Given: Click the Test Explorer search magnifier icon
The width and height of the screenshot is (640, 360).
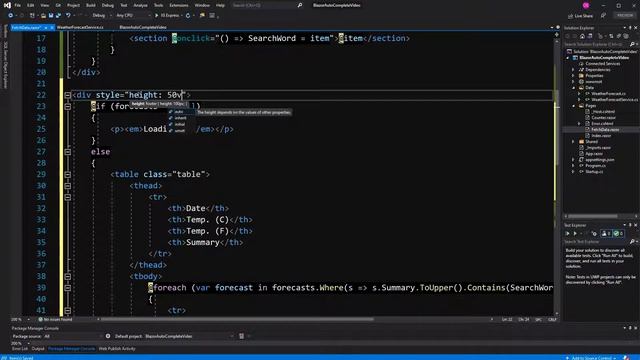Looking at the screenshot, I should pos(632,242).
